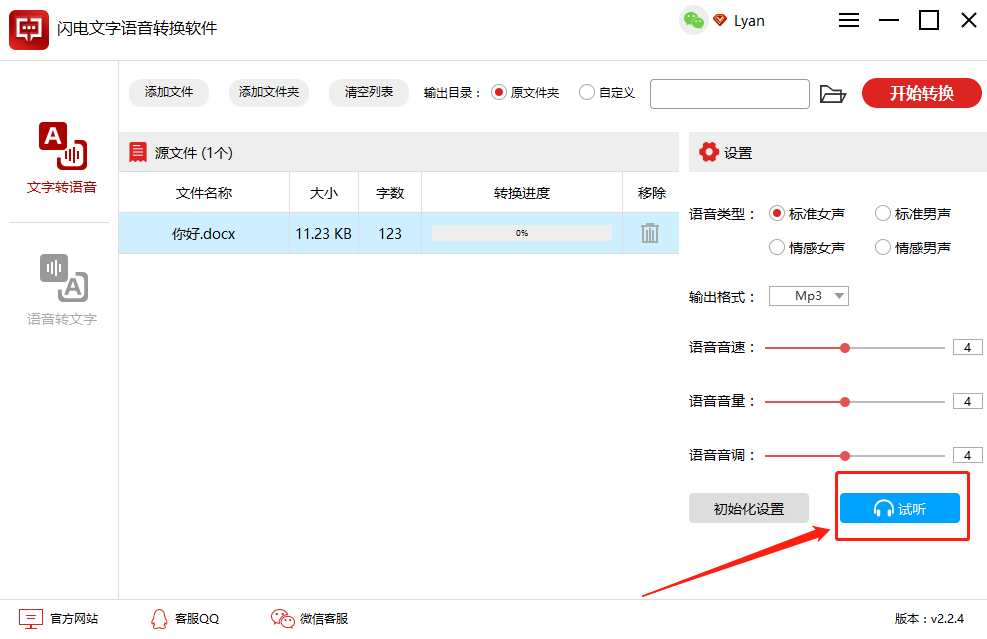This screenshot has width=987, height=639.
Task: Click the 语音音速 value box
Action: (x=967, y=348)
